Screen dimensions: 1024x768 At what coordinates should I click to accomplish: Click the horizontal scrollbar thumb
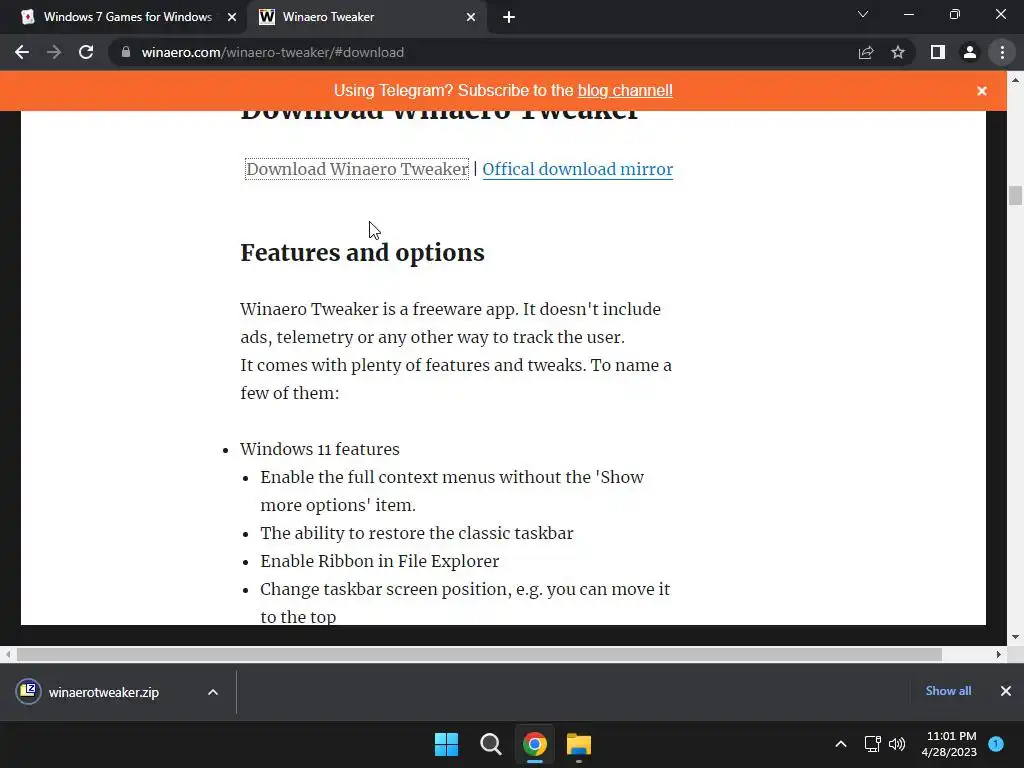click(479, 654)
